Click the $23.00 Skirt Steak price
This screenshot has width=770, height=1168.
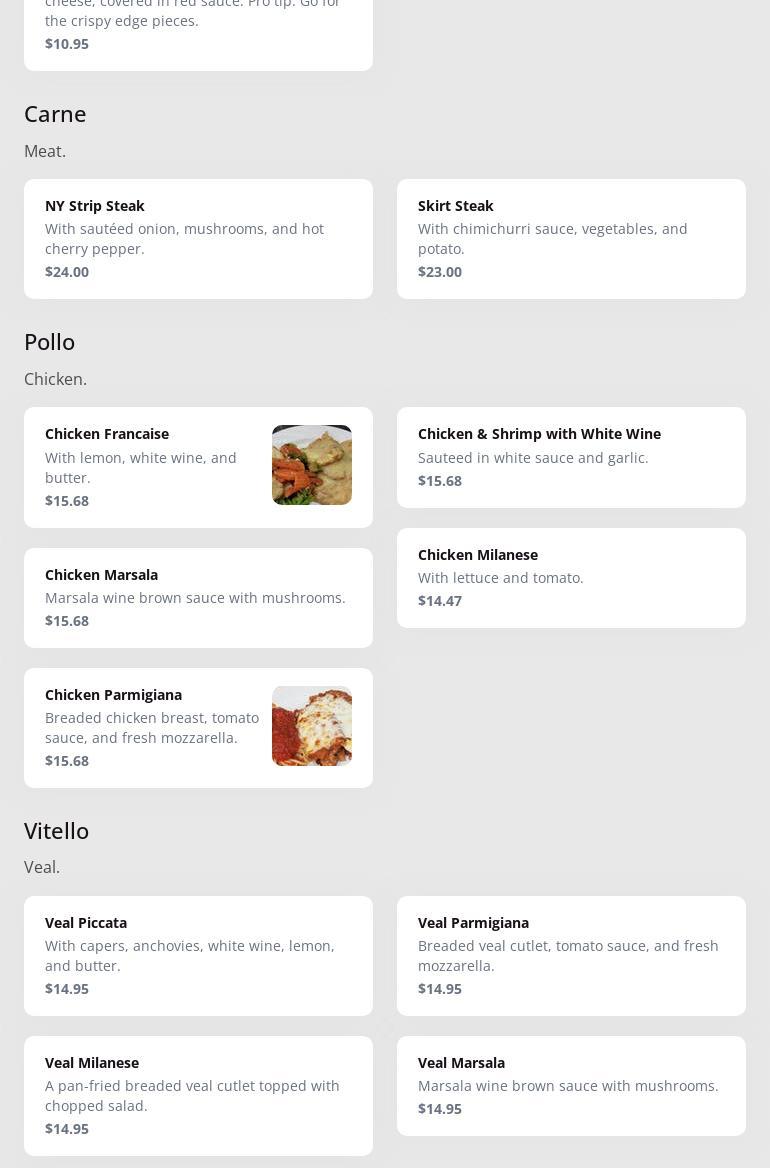coord(440,272)
